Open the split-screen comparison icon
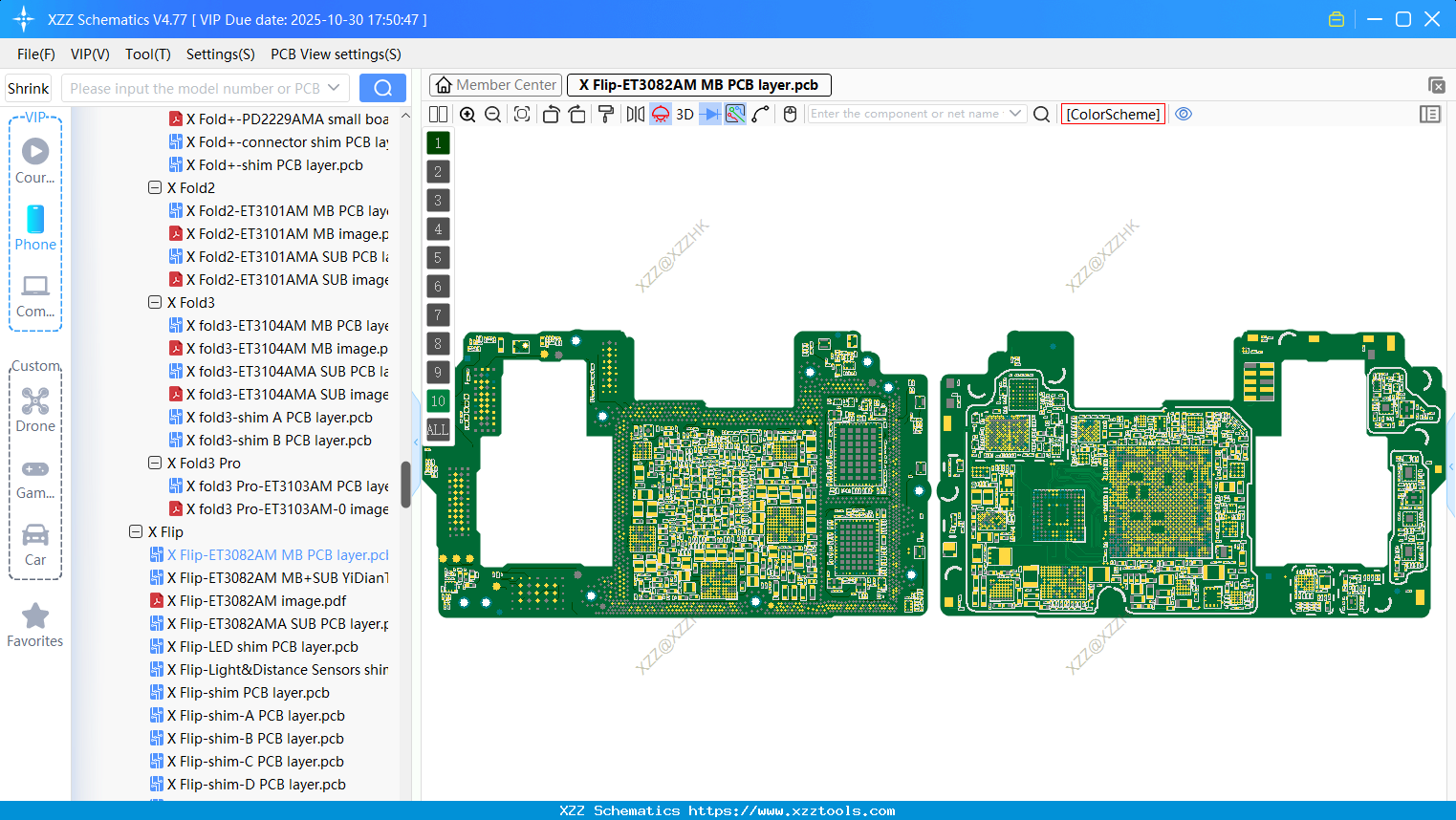 point(438,114)
